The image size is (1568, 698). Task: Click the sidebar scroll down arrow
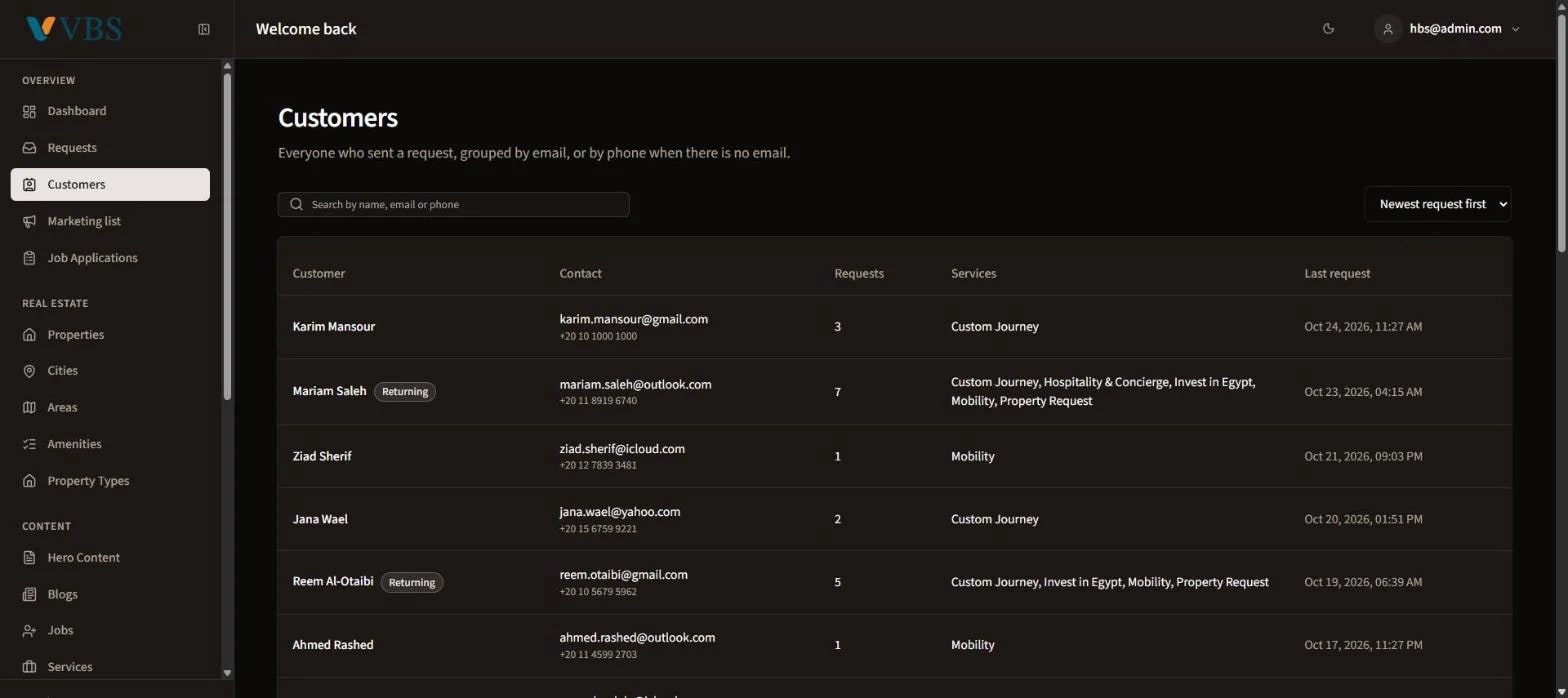227,673
